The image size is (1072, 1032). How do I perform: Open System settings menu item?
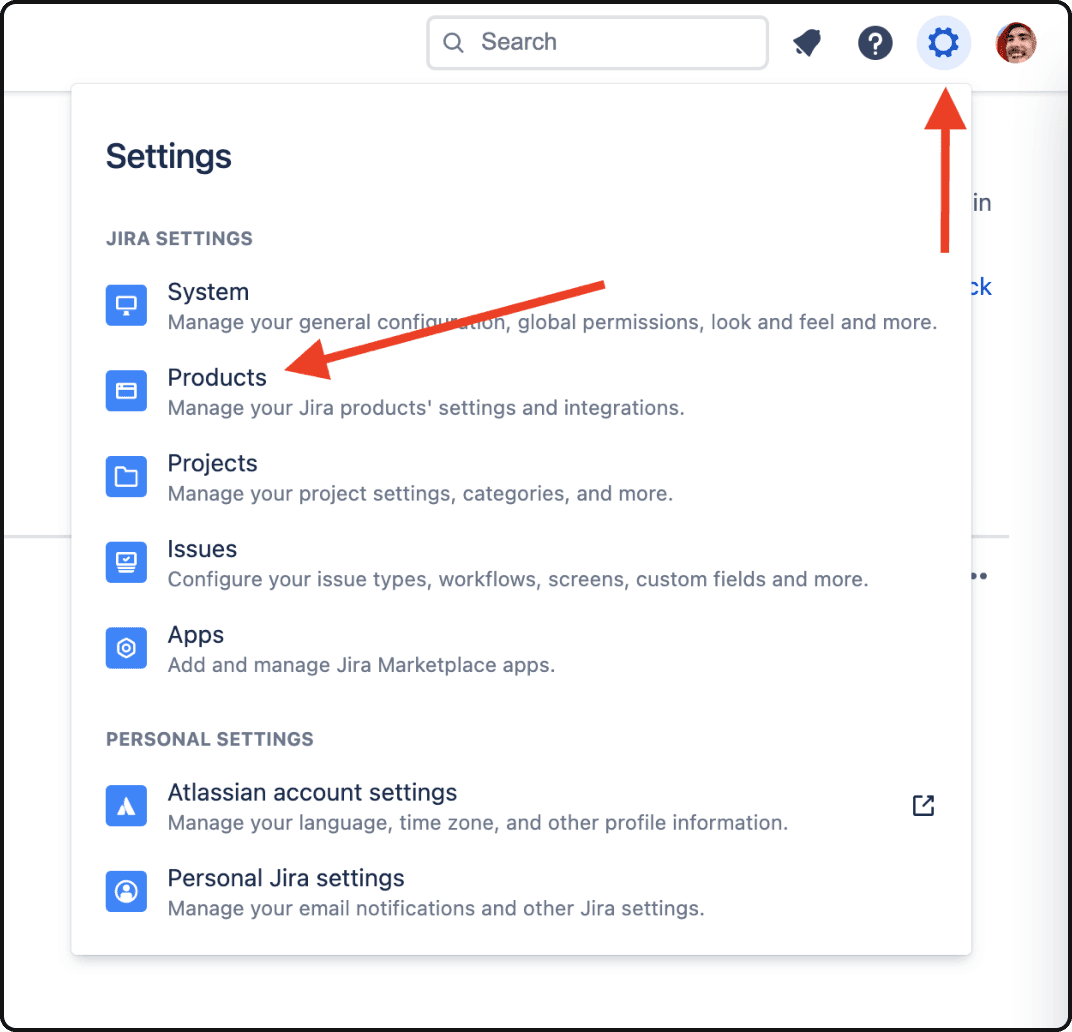[x=521, y=306]
